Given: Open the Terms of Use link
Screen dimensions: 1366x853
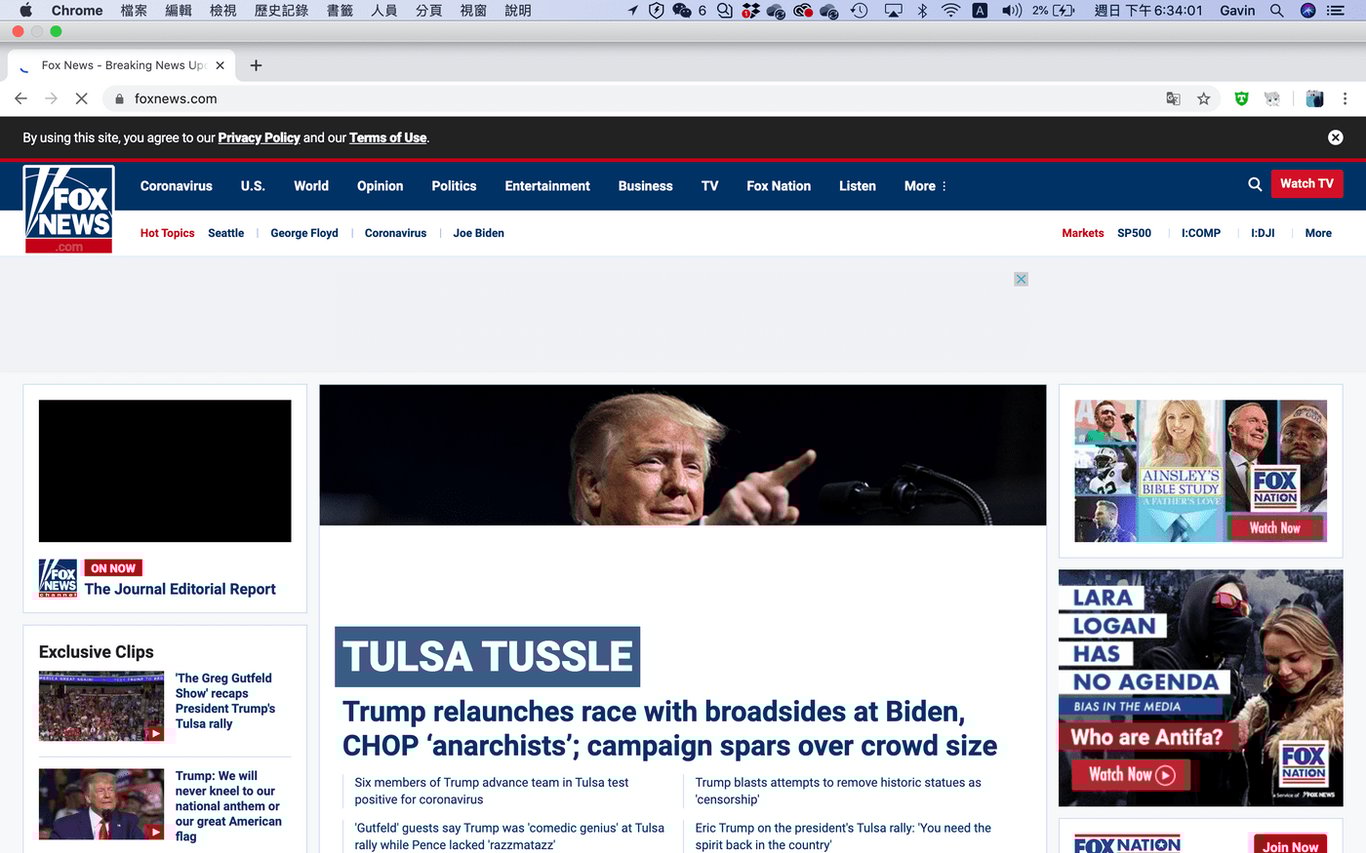Looking at the screenshot, I should point(388,138).
